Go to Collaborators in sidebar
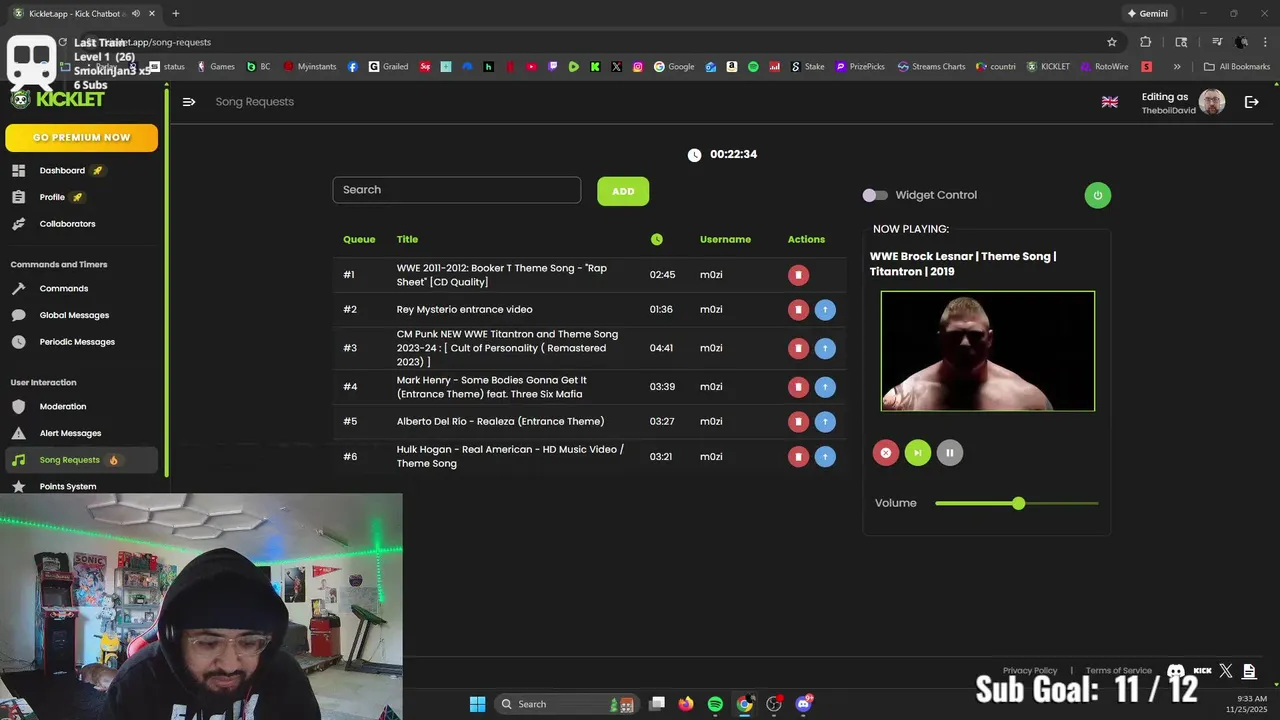Screen dimensions: 1280x720 click(67, 224)
